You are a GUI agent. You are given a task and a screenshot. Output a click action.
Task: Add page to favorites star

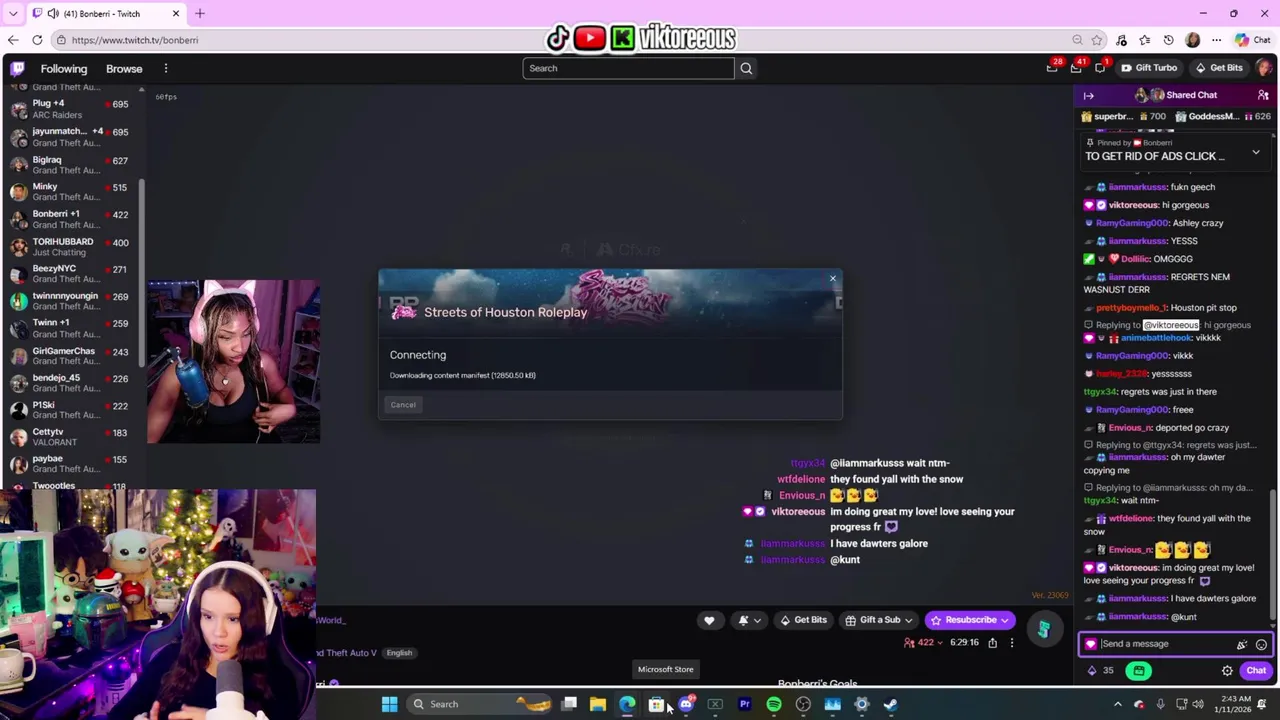tap(1097, 40)
